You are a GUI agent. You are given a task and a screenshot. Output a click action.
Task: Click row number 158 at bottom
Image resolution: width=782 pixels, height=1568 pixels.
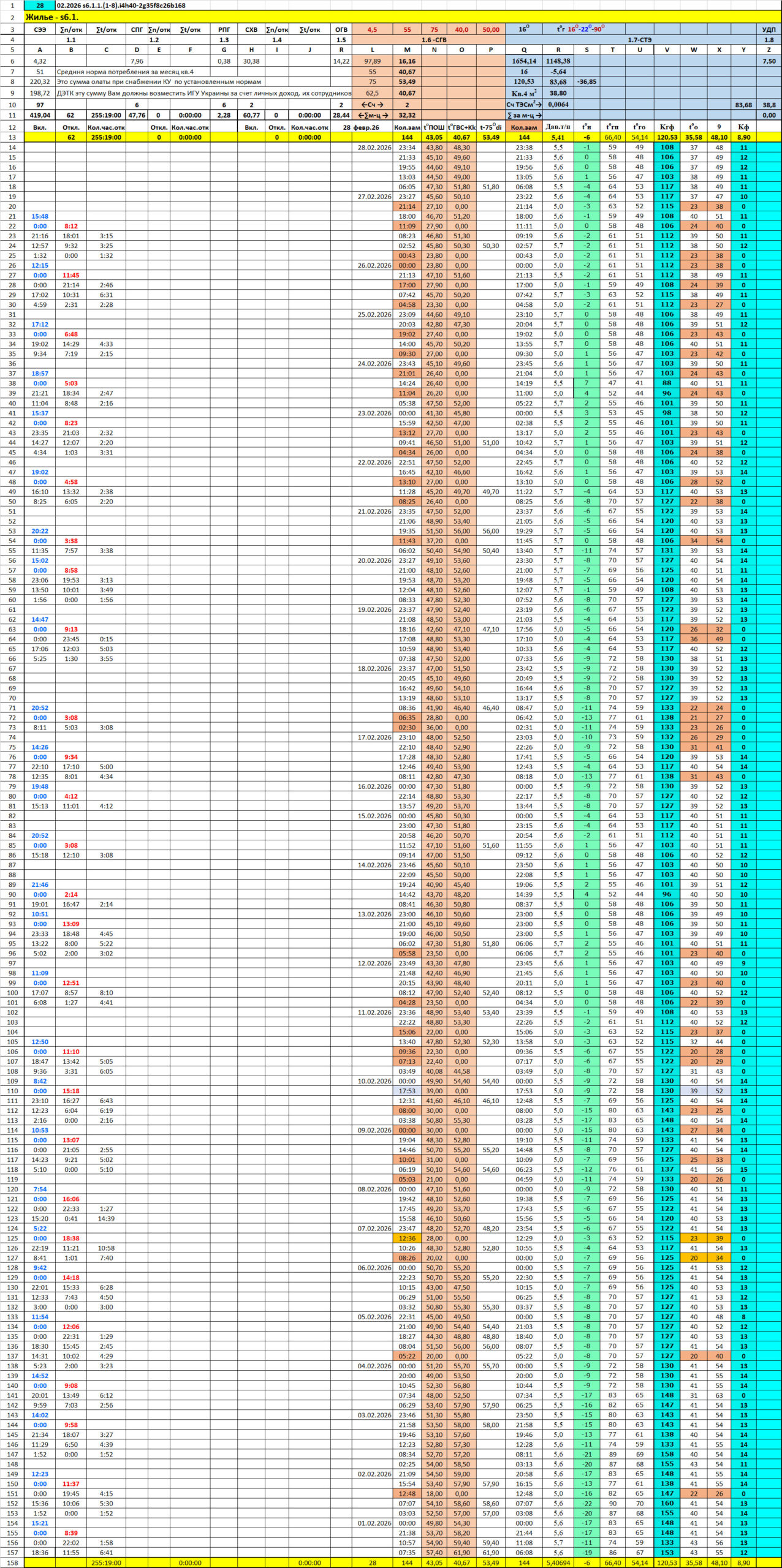(x=12, y=1562)
